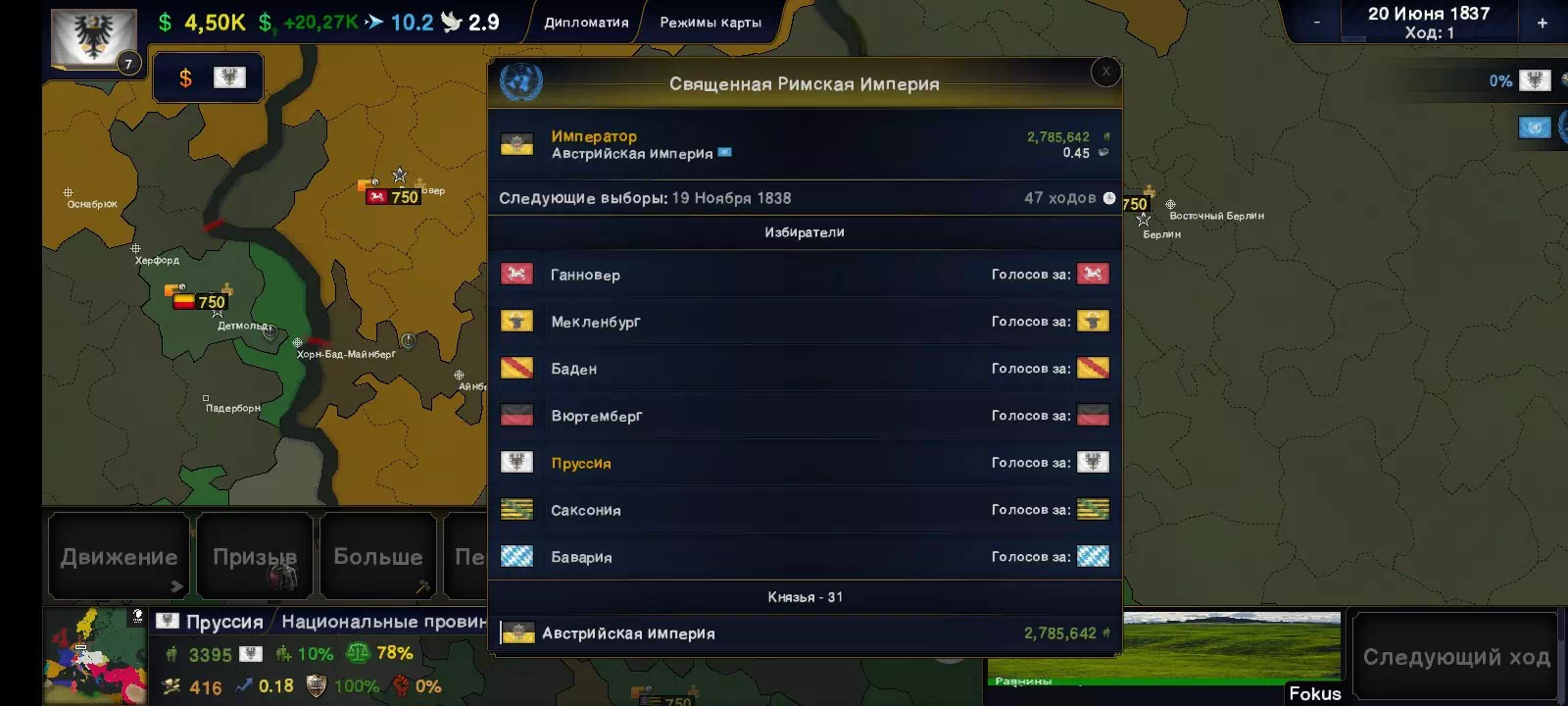Viewport: 1568px width, 706px height.
Task: Select Вюртемберг row in electors list
Action: click(805, 416)
